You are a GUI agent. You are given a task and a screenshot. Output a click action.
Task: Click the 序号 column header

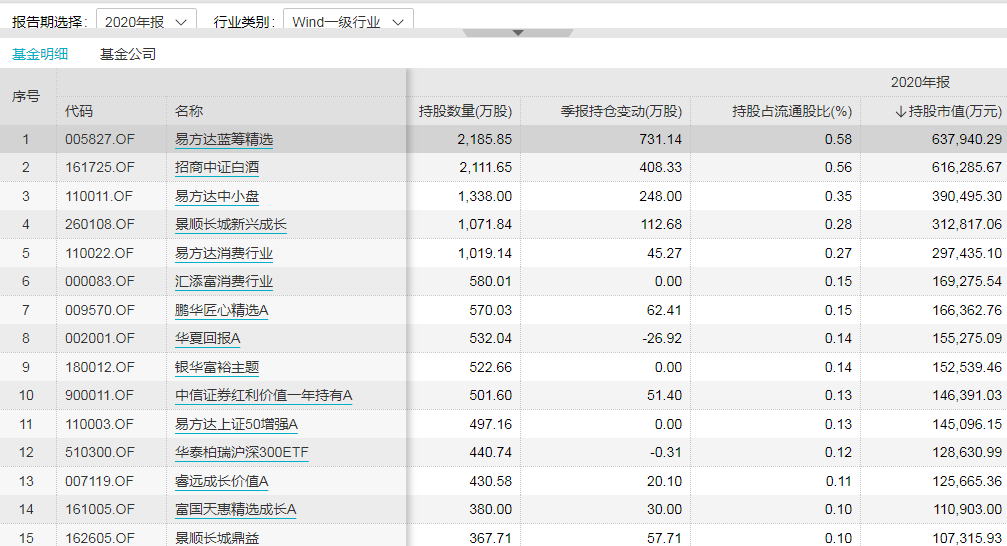point(26,96)
